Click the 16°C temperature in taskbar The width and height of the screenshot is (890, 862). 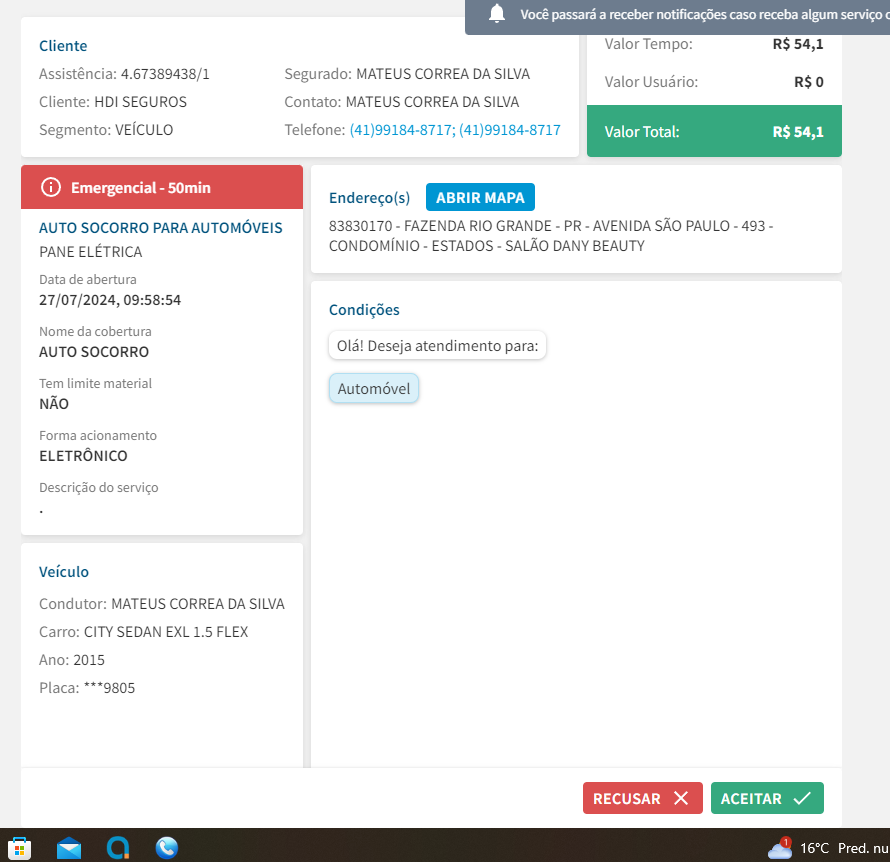point(815,848)
